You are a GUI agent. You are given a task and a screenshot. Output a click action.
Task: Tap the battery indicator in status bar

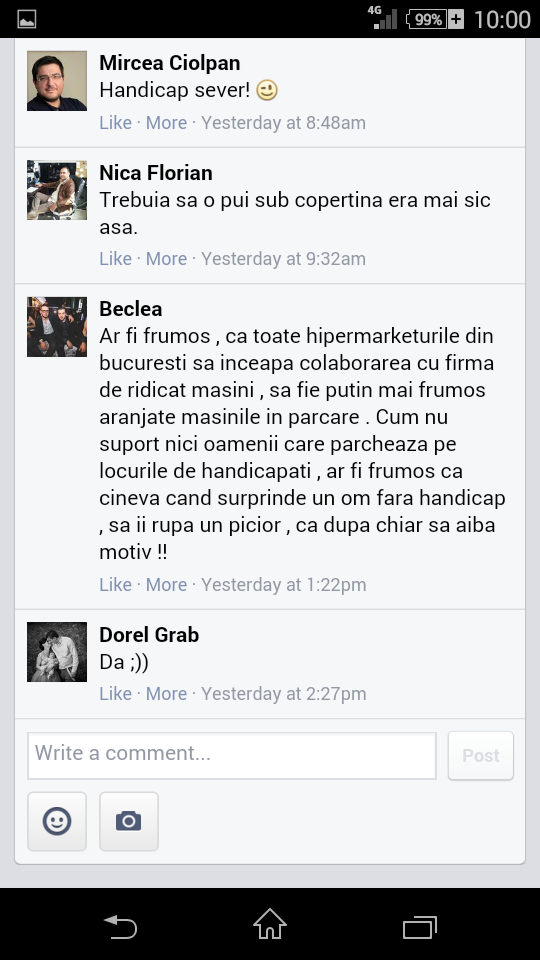(x=435, y=20)
